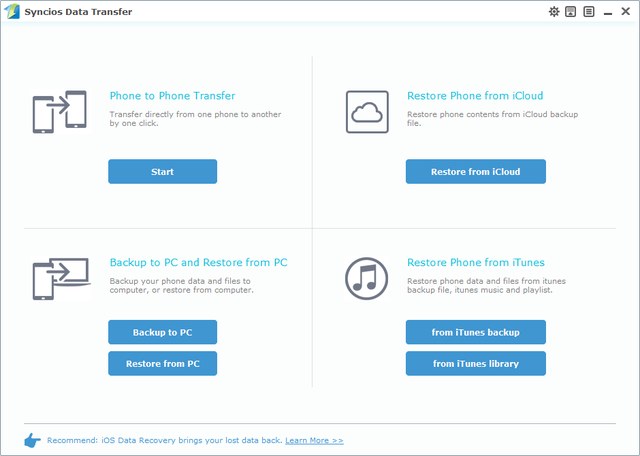Click the iTunes music note icon
640x456 pixels.
pyautogui.click(x=366, y=277)
